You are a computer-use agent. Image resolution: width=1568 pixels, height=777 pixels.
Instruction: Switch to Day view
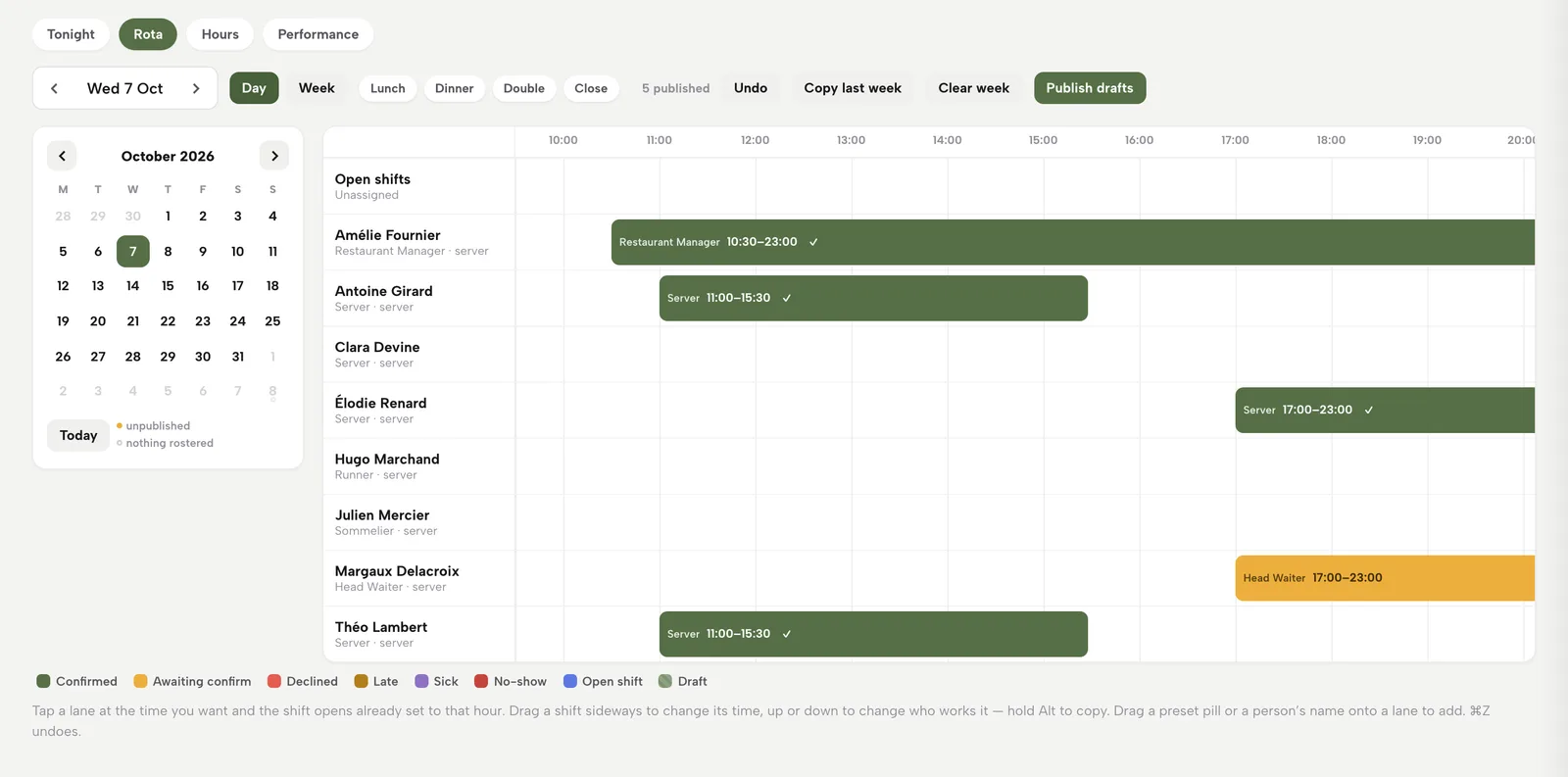(x=254, y=88)
